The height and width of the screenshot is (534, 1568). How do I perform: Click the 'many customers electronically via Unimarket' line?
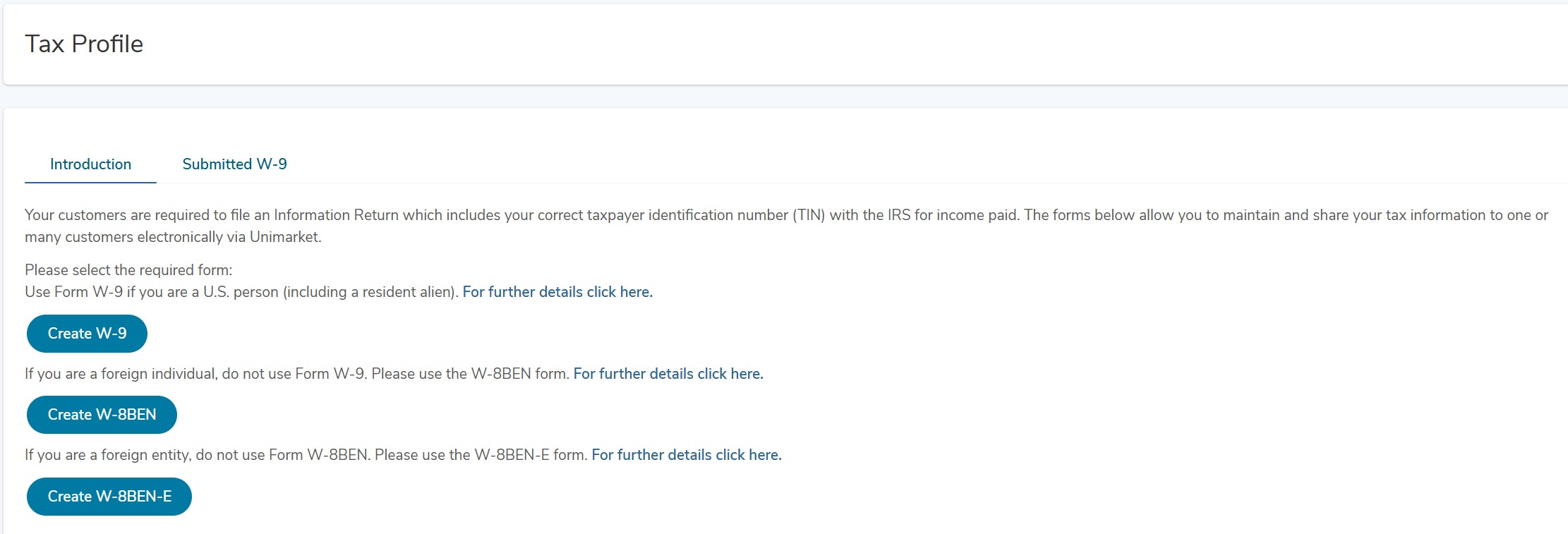pos(173,237)
